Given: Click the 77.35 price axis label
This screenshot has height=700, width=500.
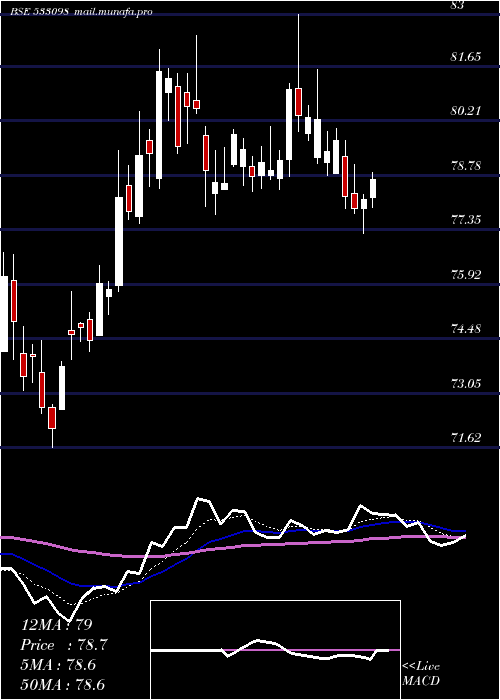Looking at the screenshot, I should pyautogui.click(x=467, y=220).
